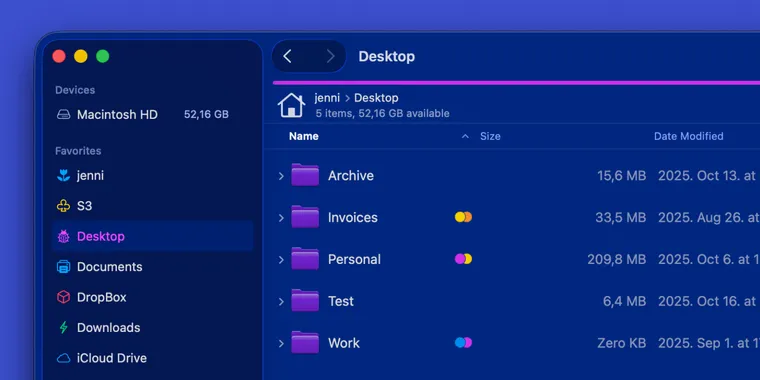Click the blue-magenta tags on Work
Image resolution: width=760 pixels, height=380 pixels.
[x=463, y=343]
